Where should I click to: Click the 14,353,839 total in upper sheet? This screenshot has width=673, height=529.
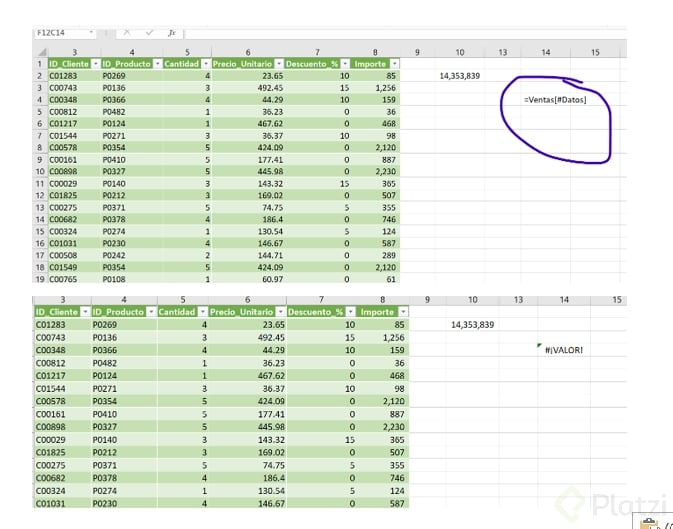pos(460,76)
